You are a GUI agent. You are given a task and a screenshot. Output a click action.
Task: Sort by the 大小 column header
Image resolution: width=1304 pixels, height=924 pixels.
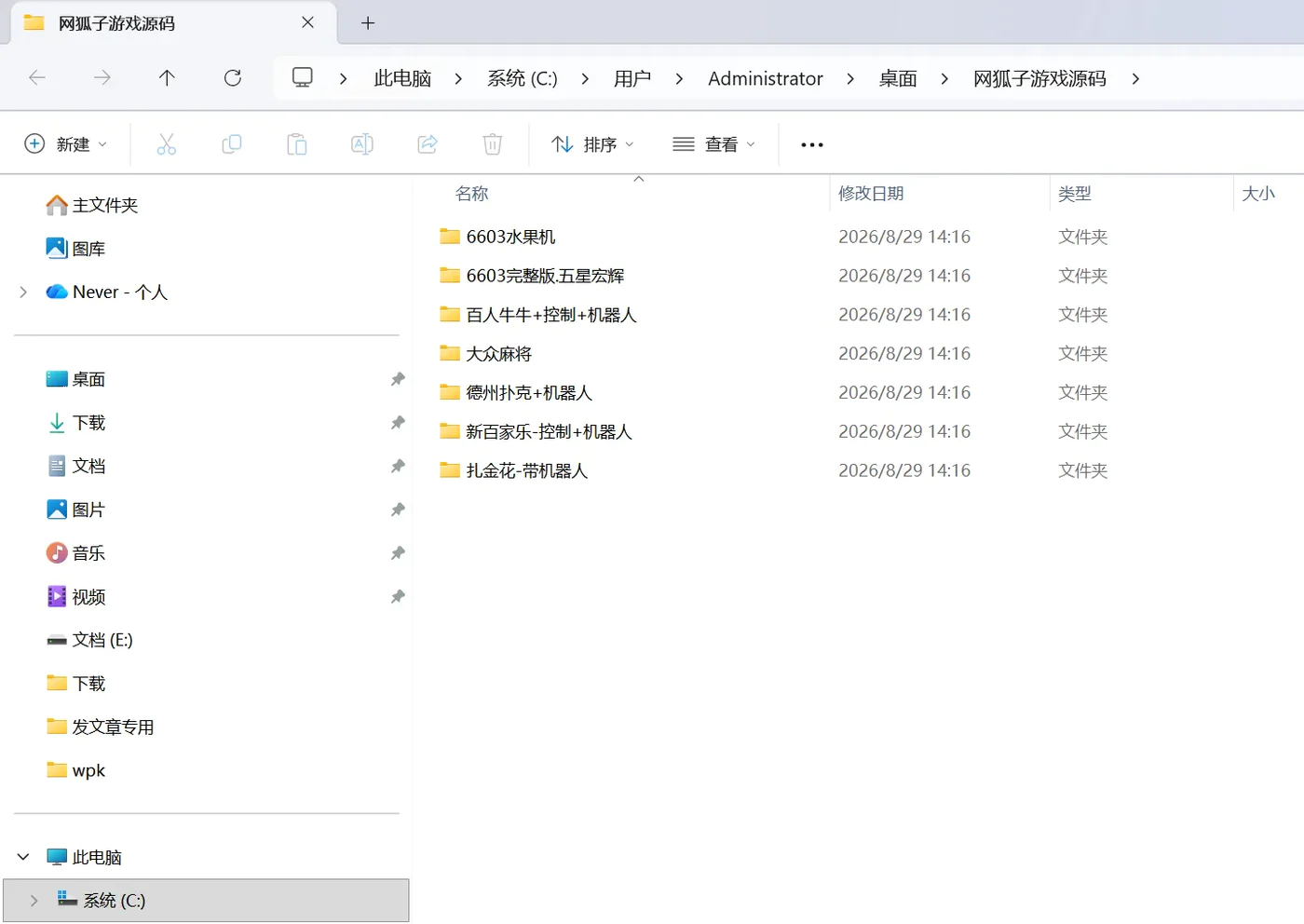point(1258,194)
